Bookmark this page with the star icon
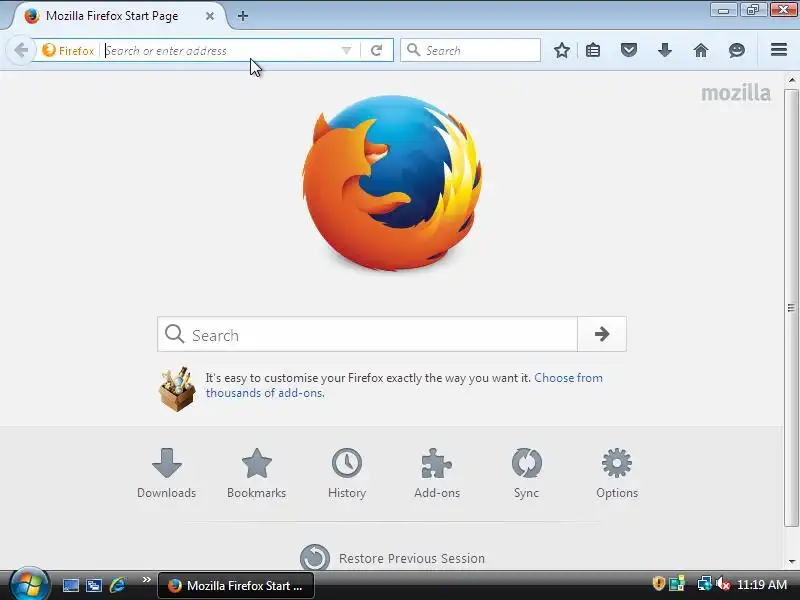 click(562, 50)
